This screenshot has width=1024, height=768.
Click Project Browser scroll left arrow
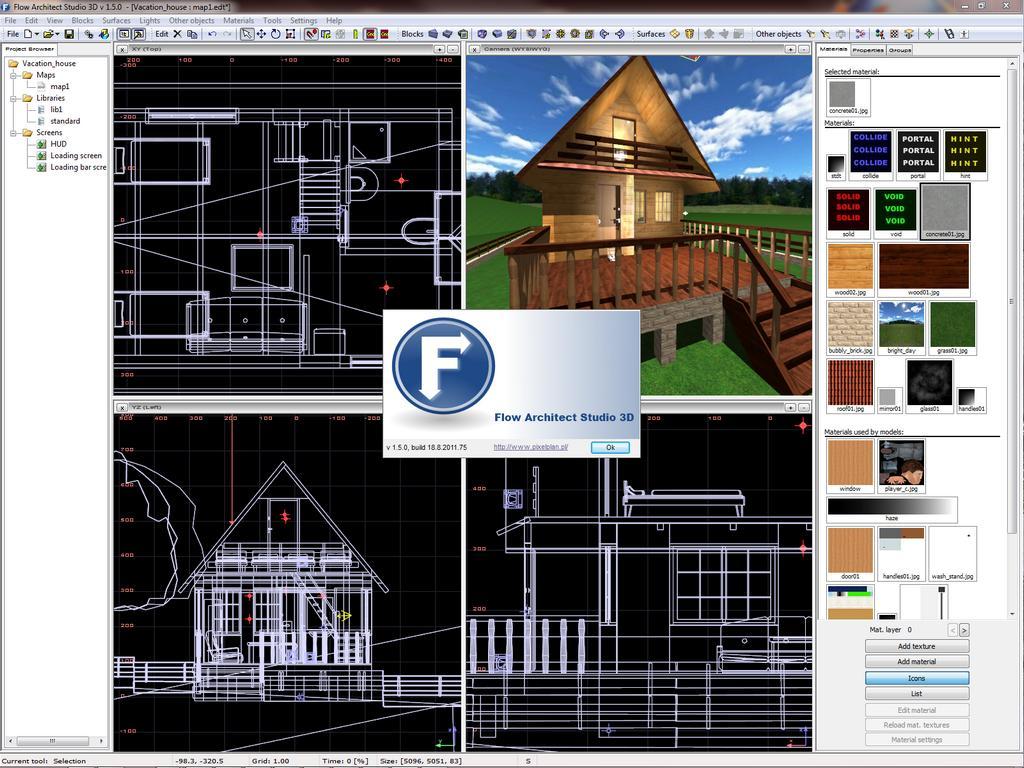[x=10, y=741]
